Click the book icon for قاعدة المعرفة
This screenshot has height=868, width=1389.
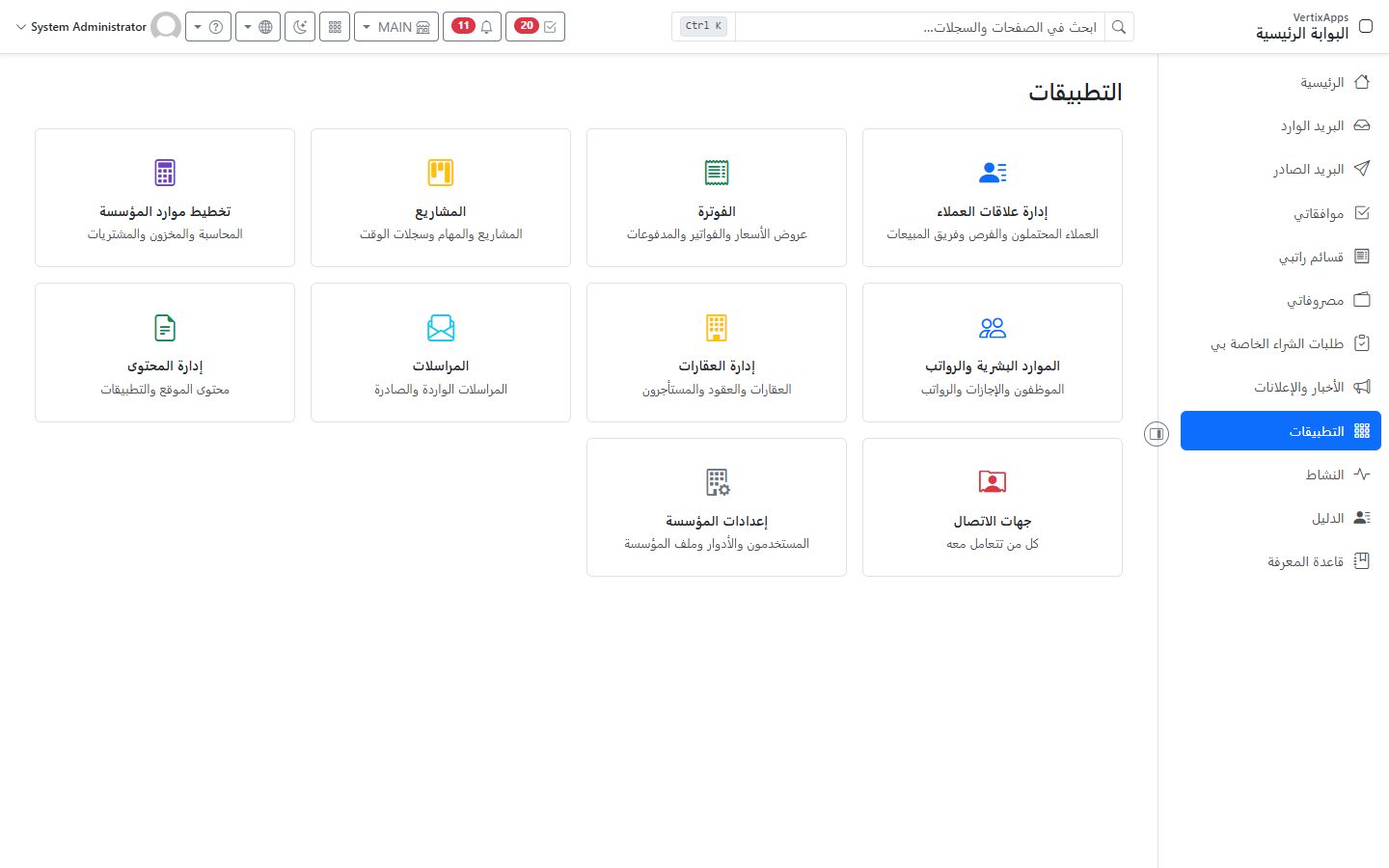(x=1362, y=561)
